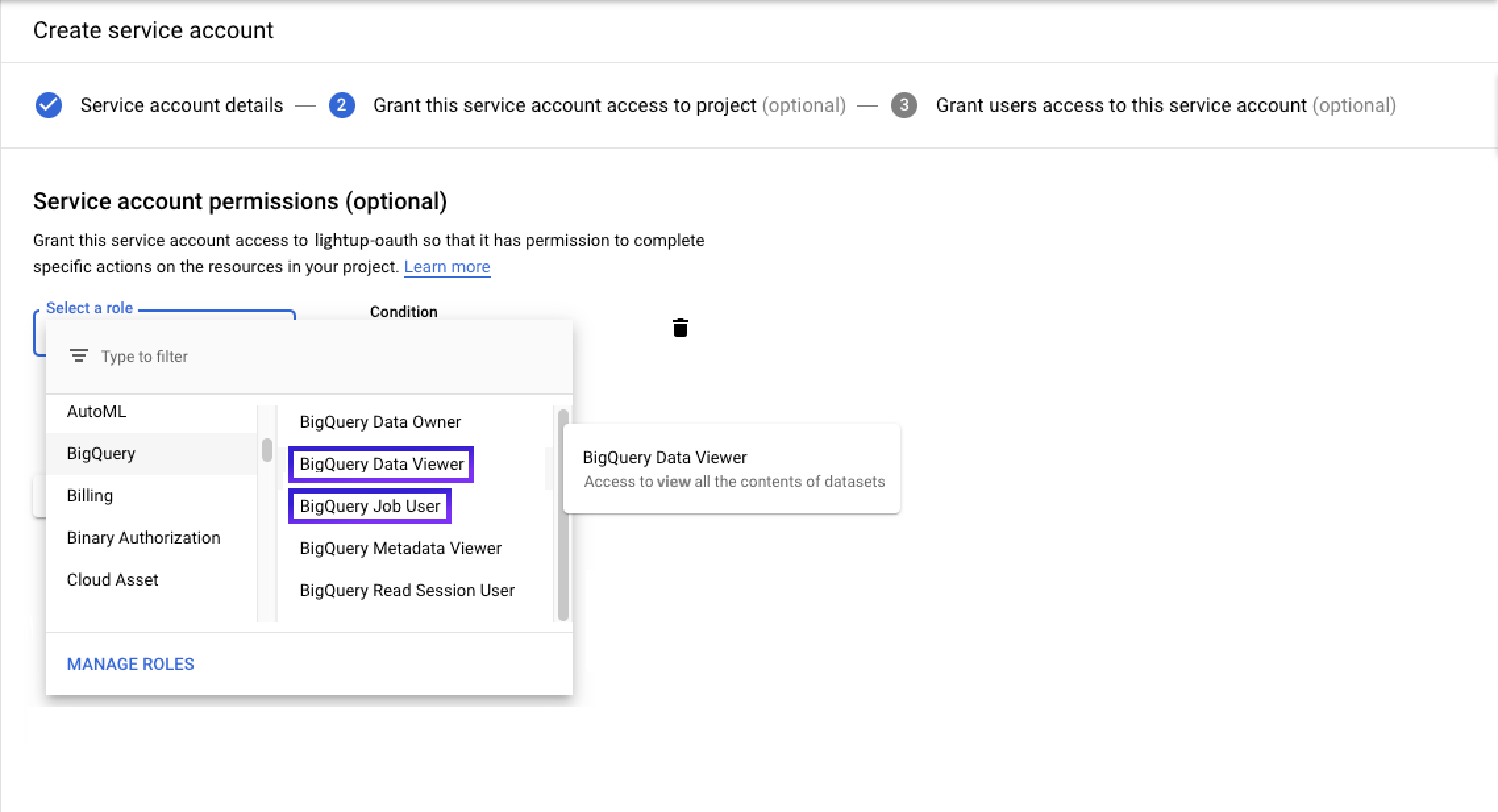Viewport: 1498px width, 812px height.
Task: Click the trash delete role icon
Action: pyautogui.click(x=680, y=328)
